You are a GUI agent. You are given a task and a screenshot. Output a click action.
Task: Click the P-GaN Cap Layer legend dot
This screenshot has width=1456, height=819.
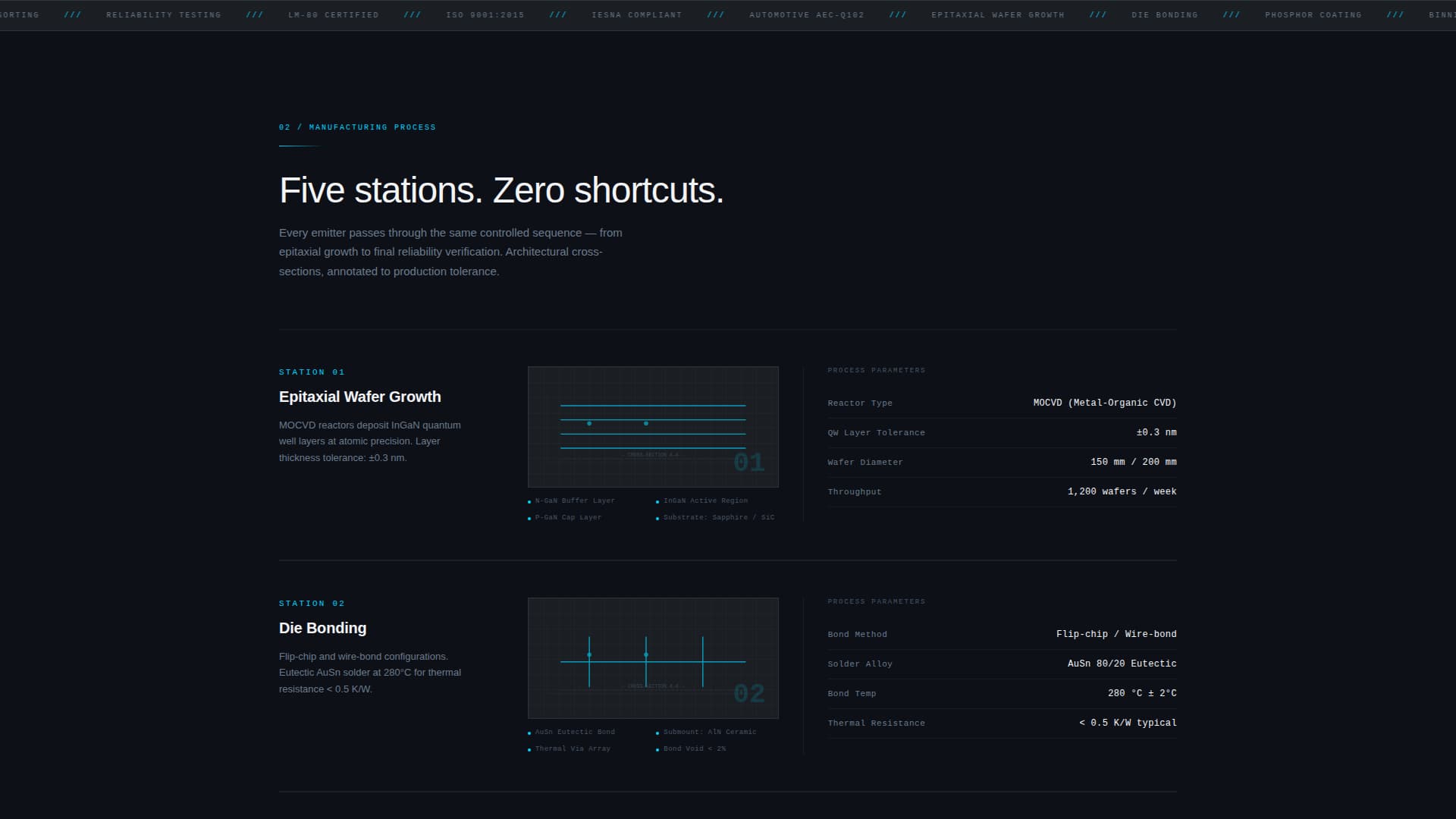[529, 517]
